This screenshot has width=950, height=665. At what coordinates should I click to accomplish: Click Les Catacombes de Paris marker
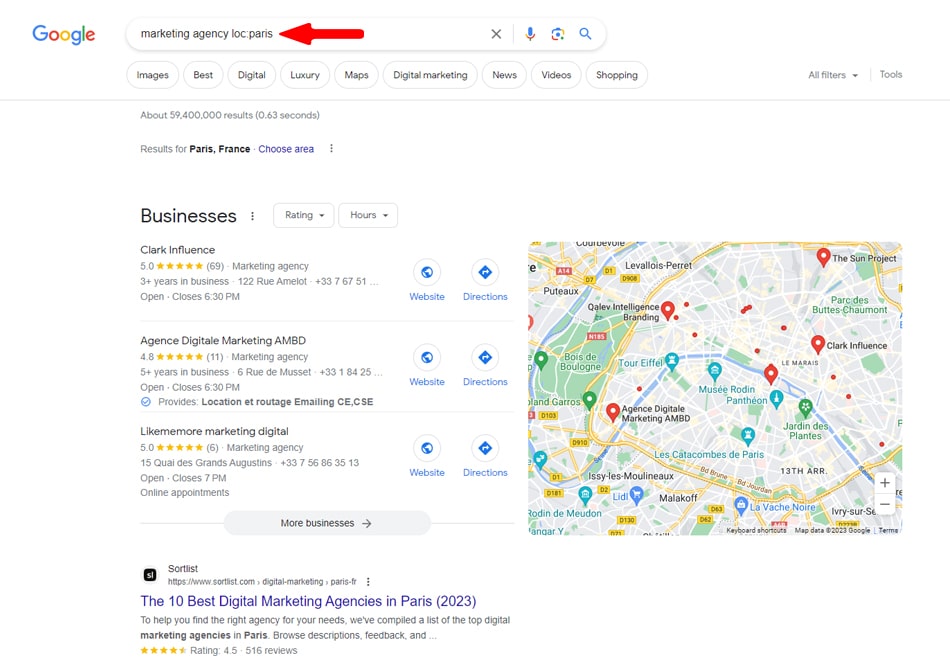coord(748,434)
